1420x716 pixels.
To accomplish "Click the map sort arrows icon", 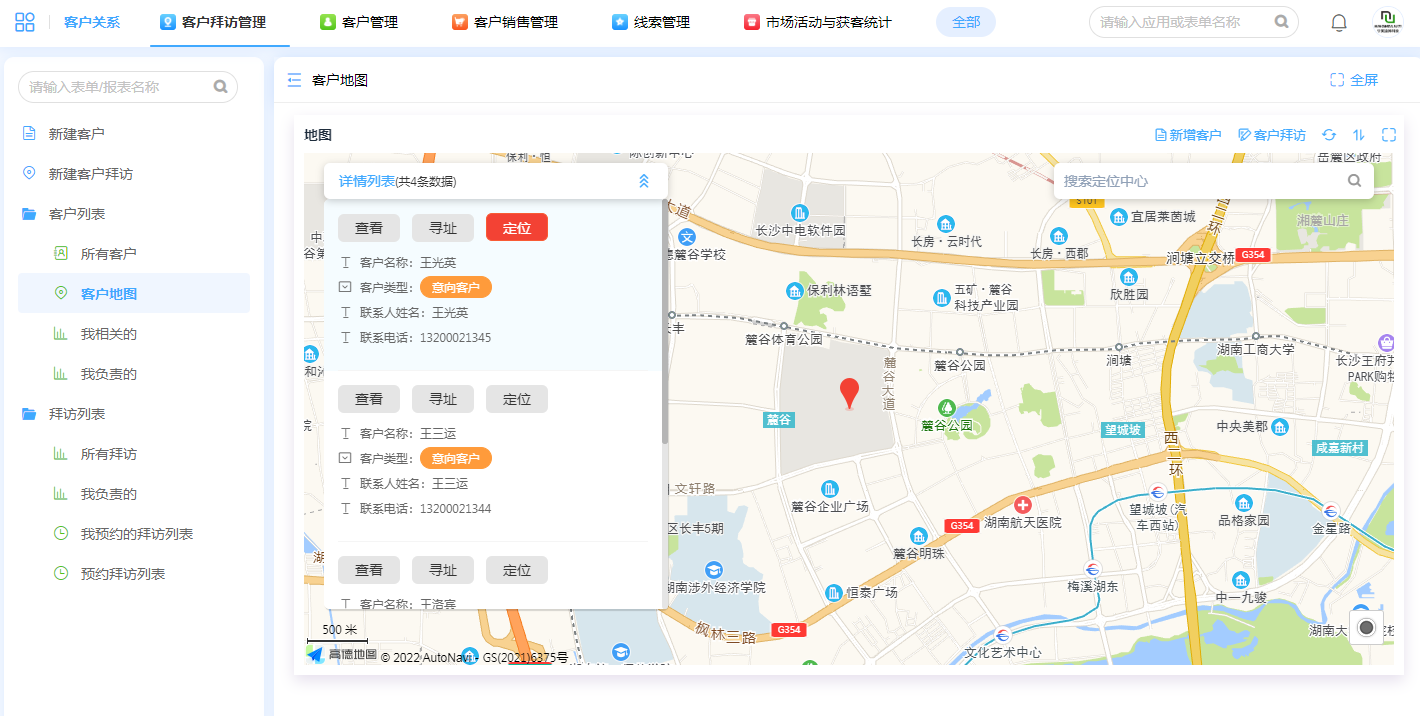I will [x=1359, y=135].
